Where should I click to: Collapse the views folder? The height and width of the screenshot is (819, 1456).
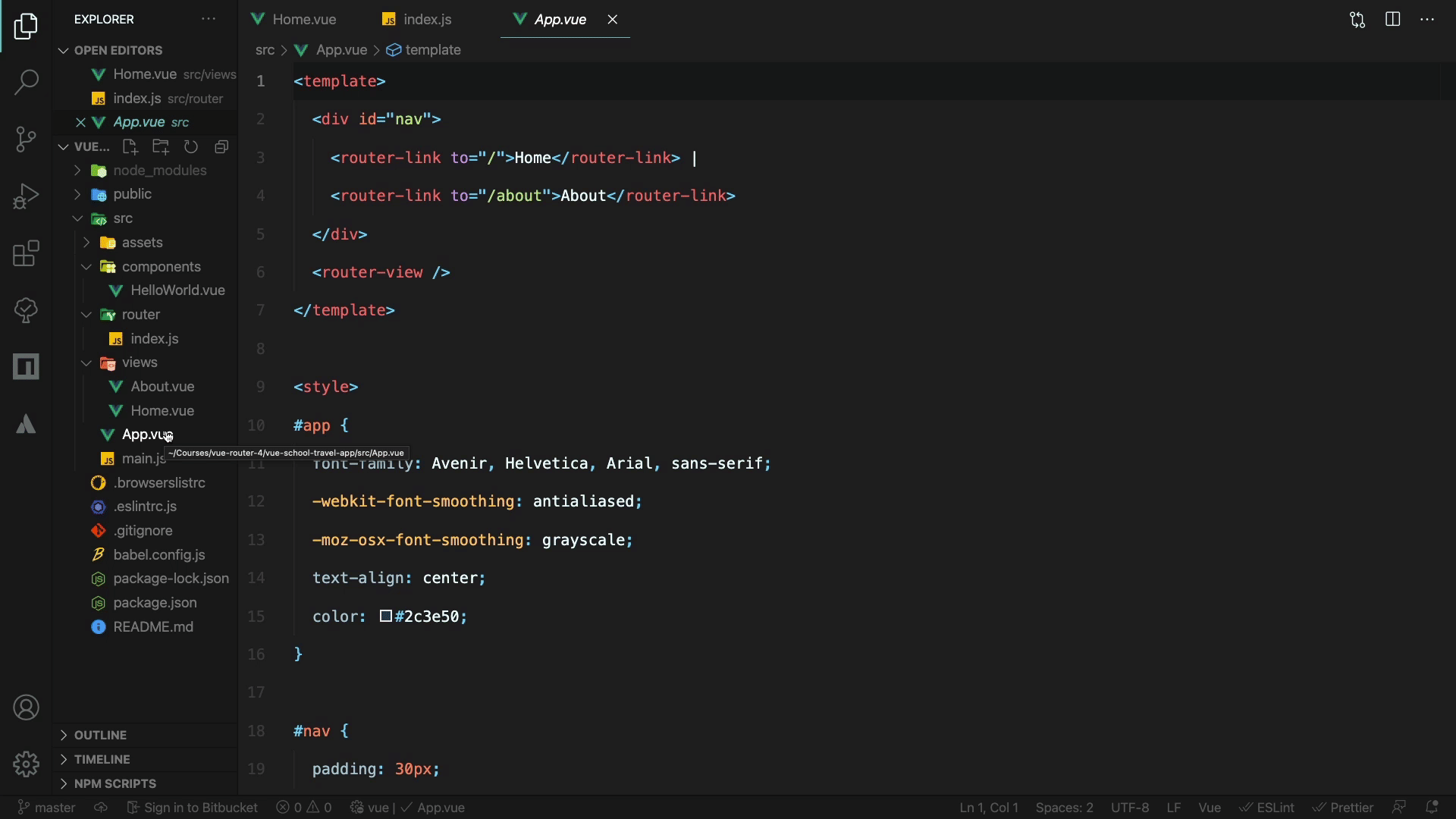point(139,362)
